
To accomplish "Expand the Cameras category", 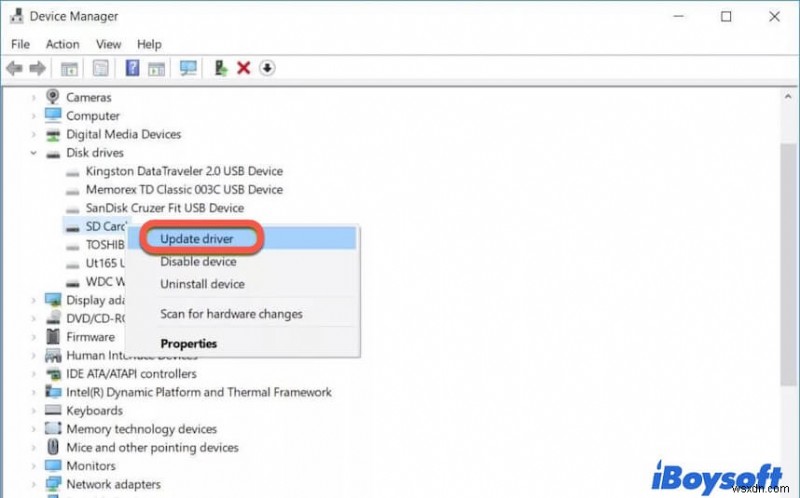I will (x=34, y=97).
